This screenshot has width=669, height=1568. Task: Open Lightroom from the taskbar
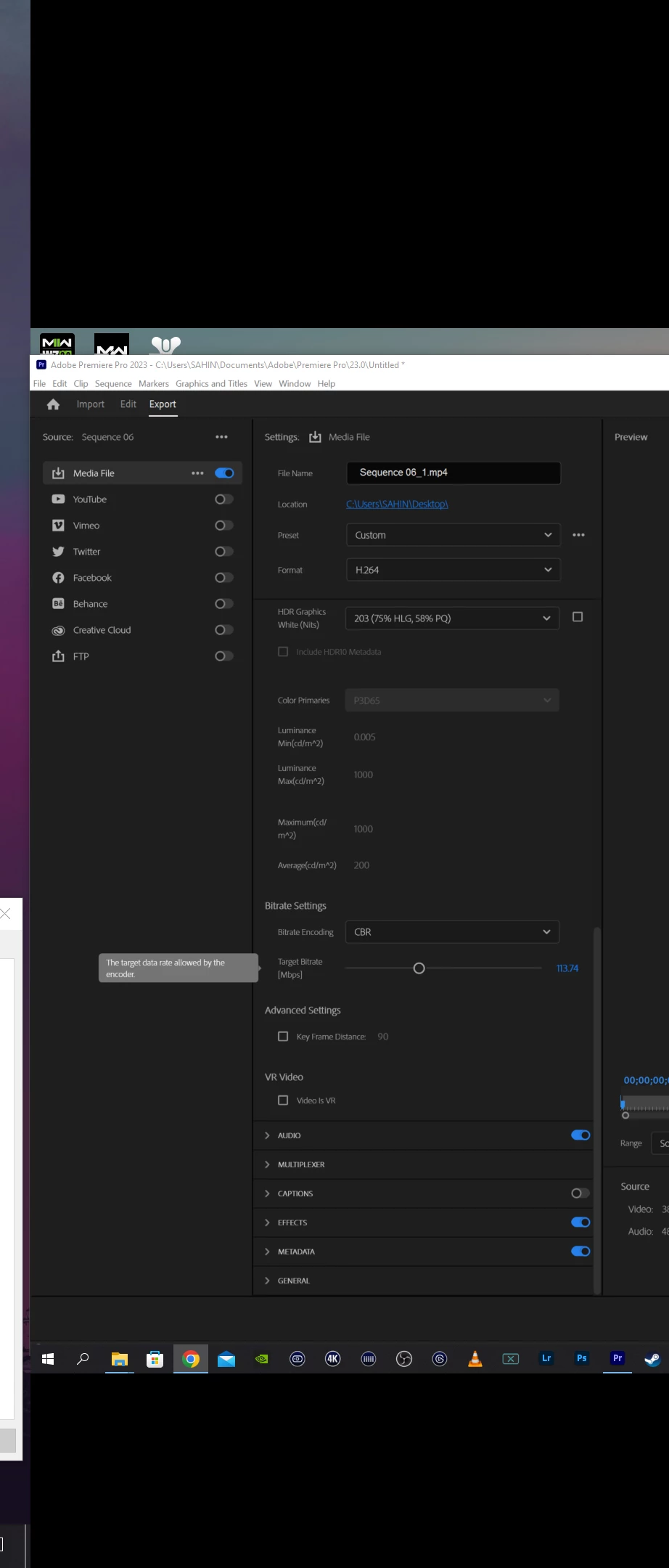pyautogui.click(x=546, y=1359)
